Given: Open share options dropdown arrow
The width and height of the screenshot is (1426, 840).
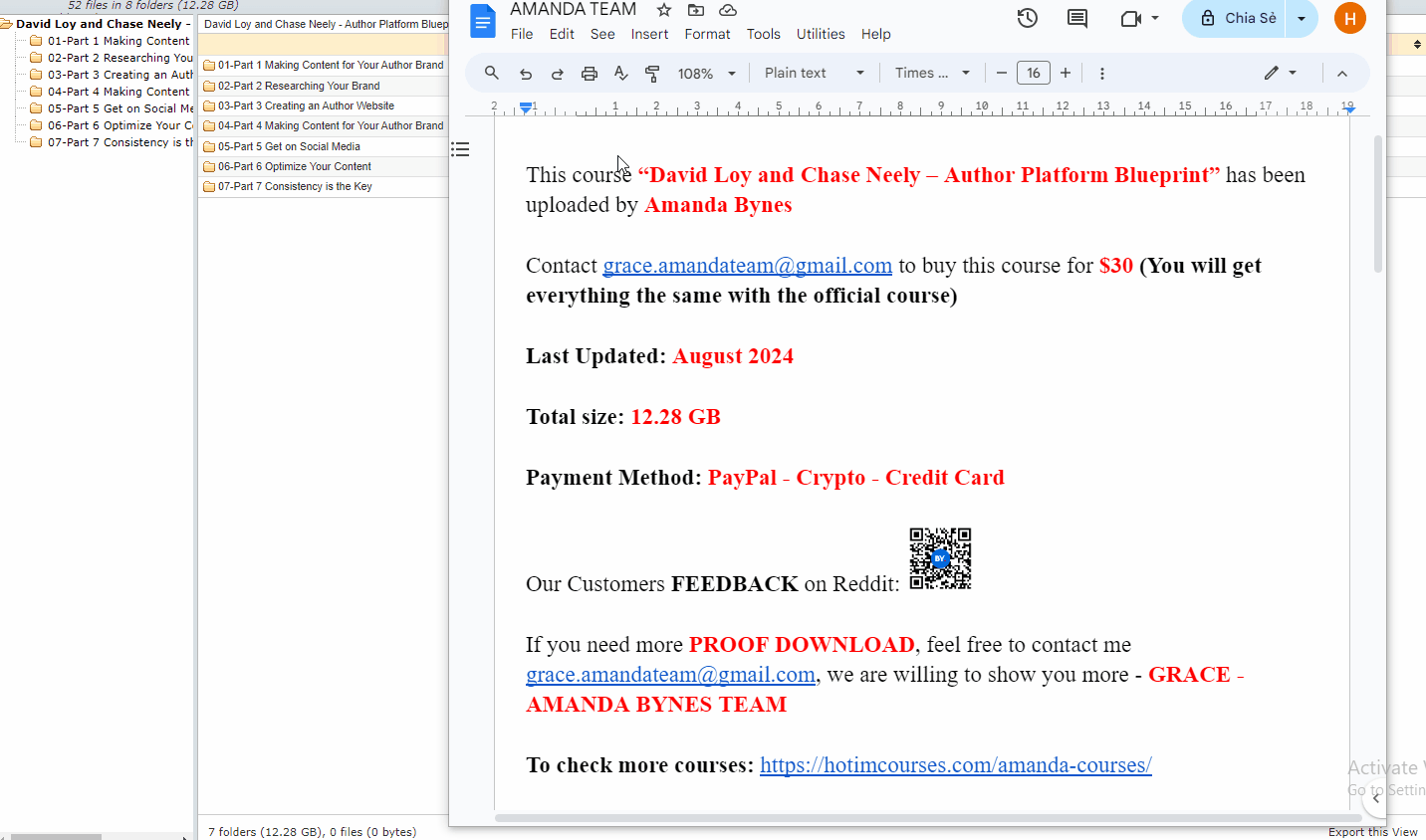Looking at the screenshot, I should 1302,18.
